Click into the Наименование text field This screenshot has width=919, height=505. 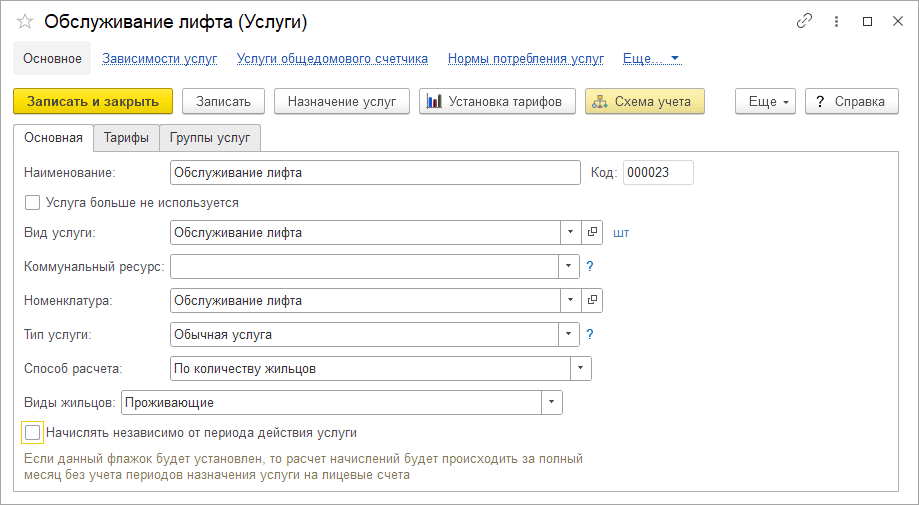[x=375, y=173]
